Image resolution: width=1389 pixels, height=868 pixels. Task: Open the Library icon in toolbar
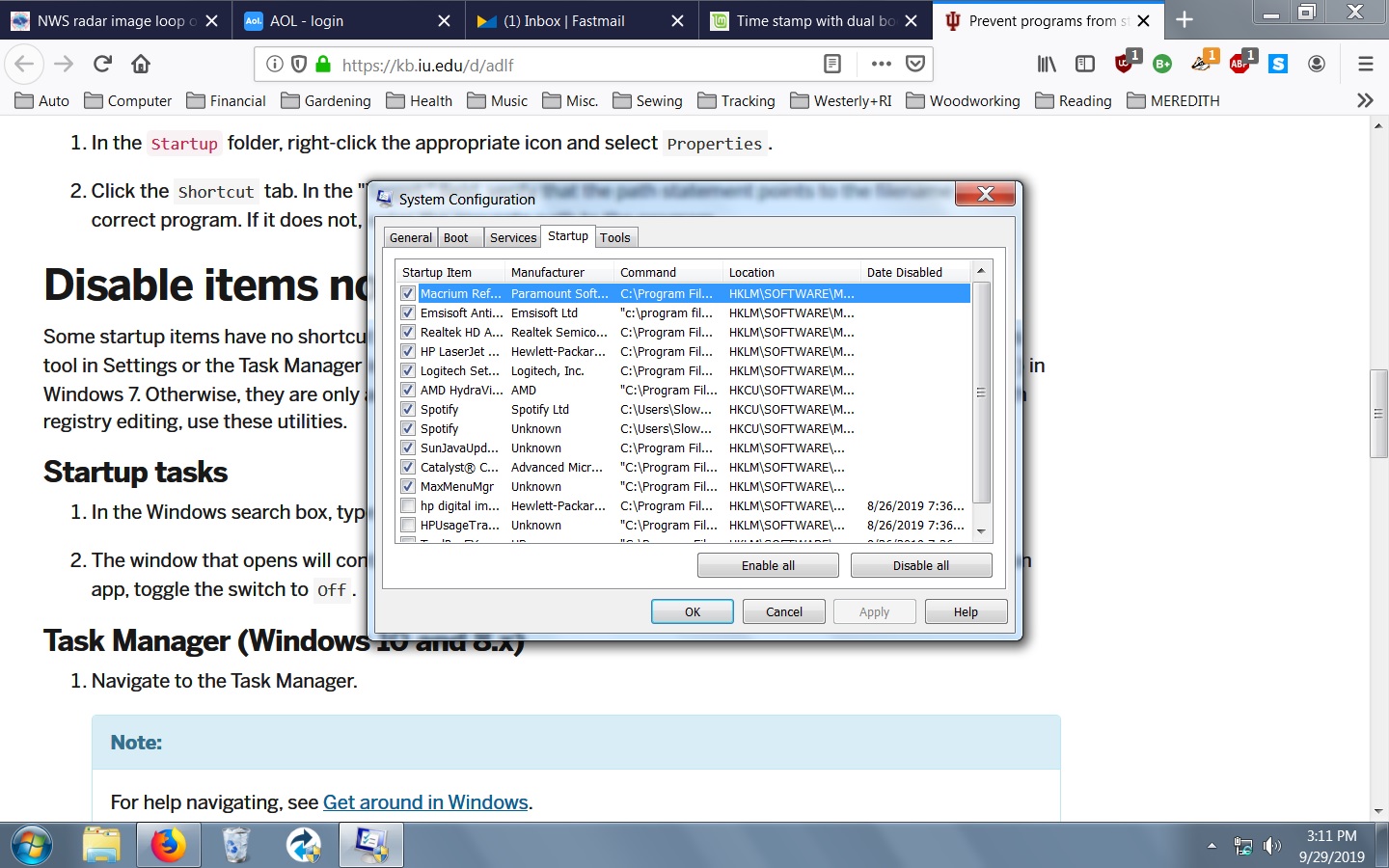tap(1047, 65)
